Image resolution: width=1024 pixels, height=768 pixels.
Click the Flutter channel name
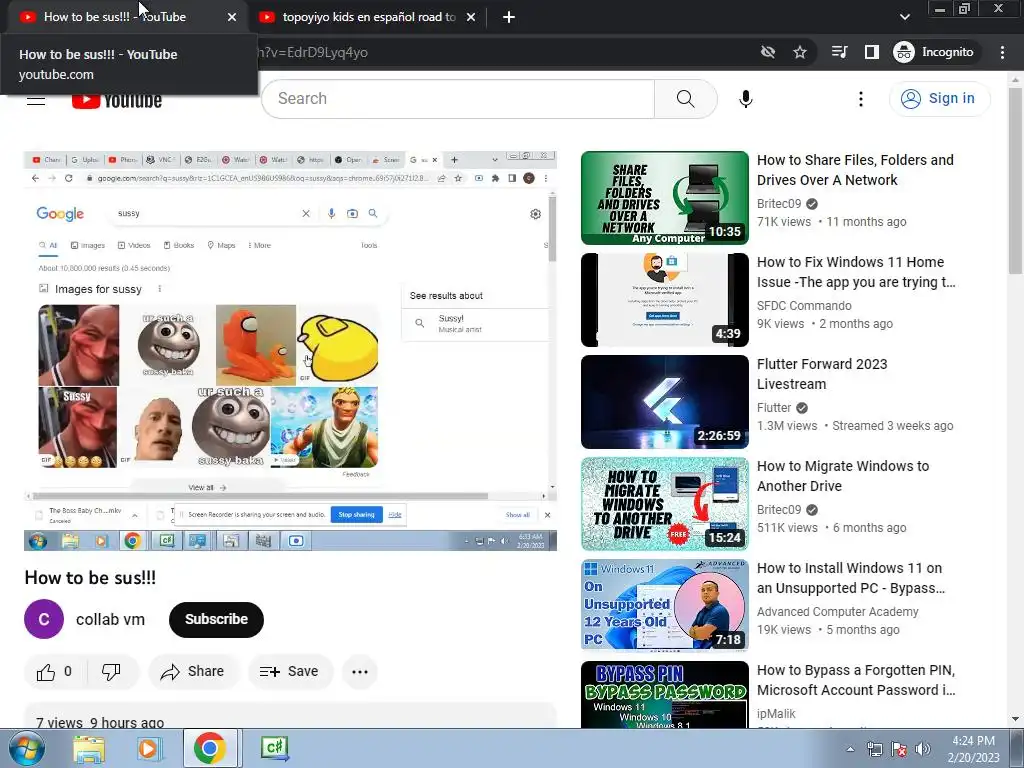[x=774, y=408]
